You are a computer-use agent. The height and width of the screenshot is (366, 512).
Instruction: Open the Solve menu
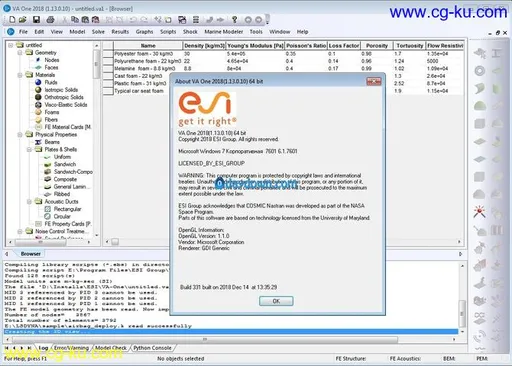[98, 32]
